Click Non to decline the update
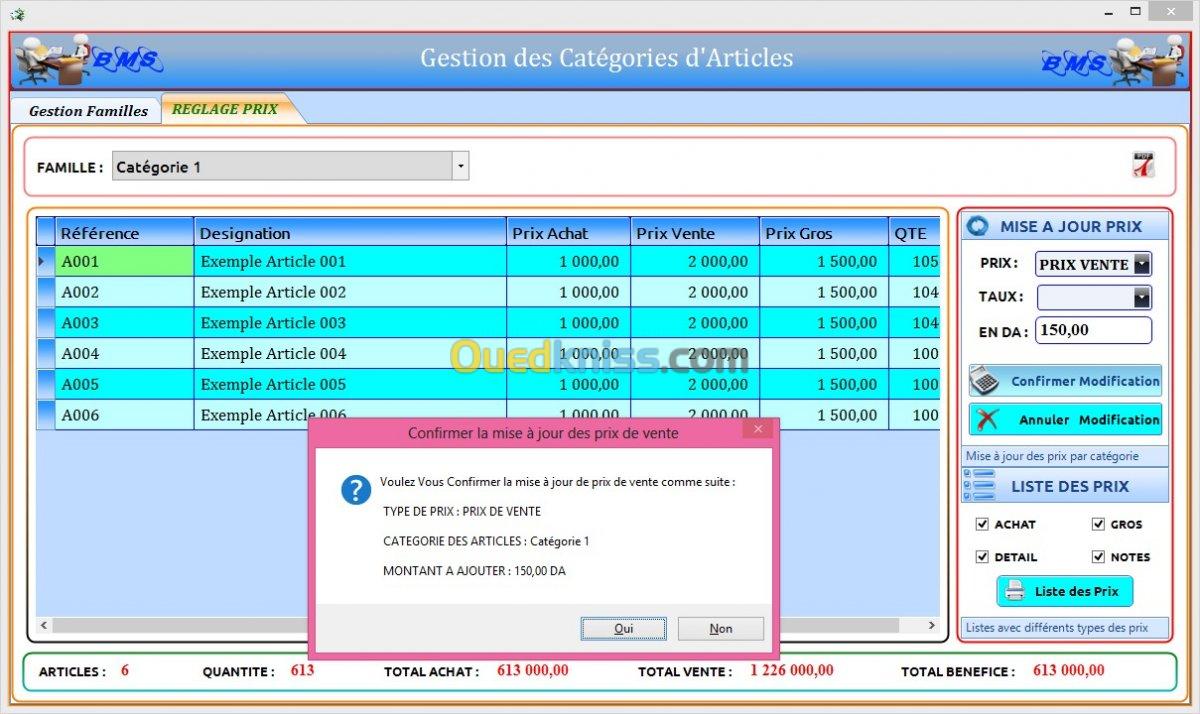Viewport: 1200px width, 714px height. click(x=720, y=628)
